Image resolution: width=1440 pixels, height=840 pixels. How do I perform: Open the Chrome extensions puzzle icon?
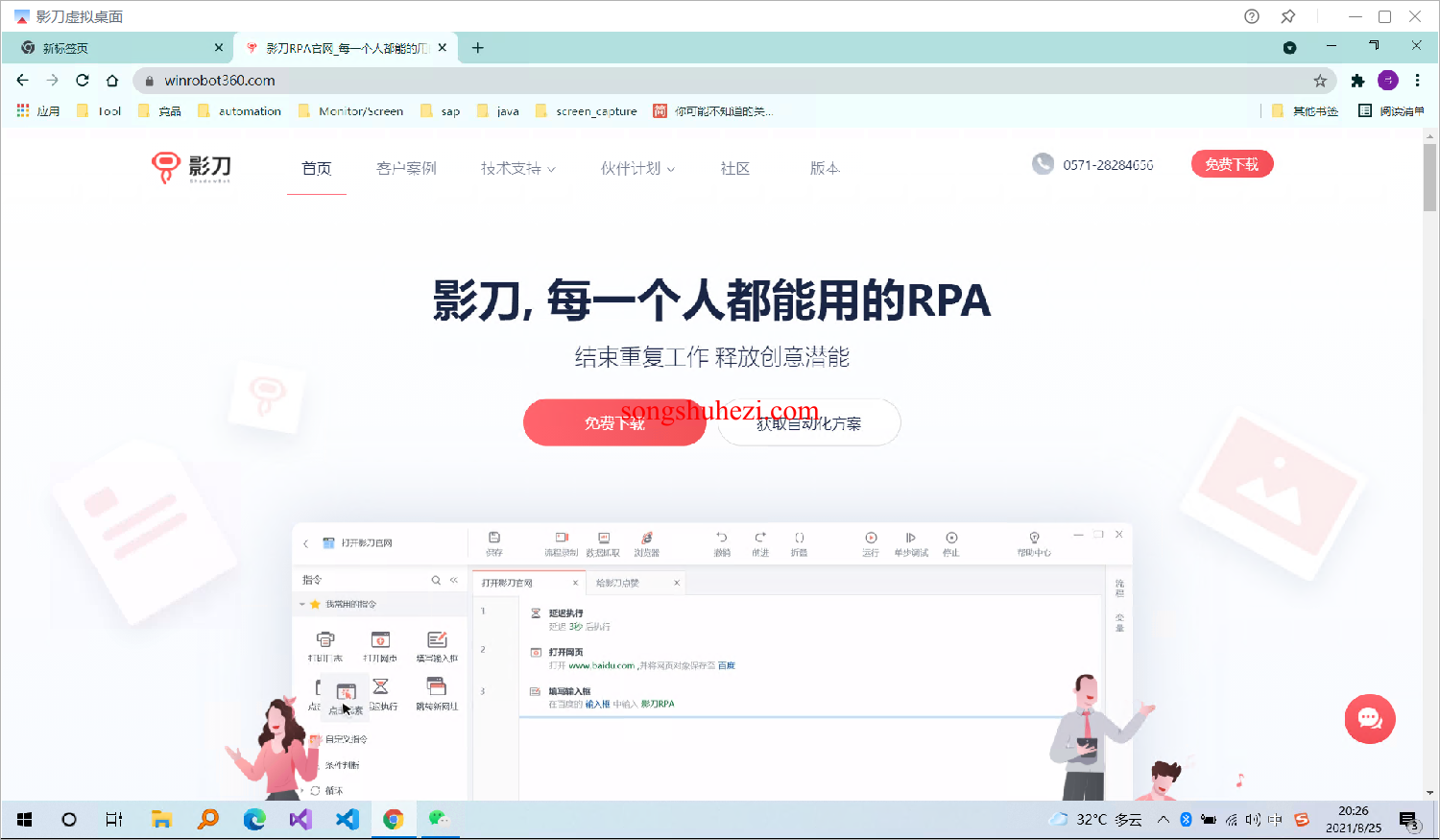point(1357,81)
